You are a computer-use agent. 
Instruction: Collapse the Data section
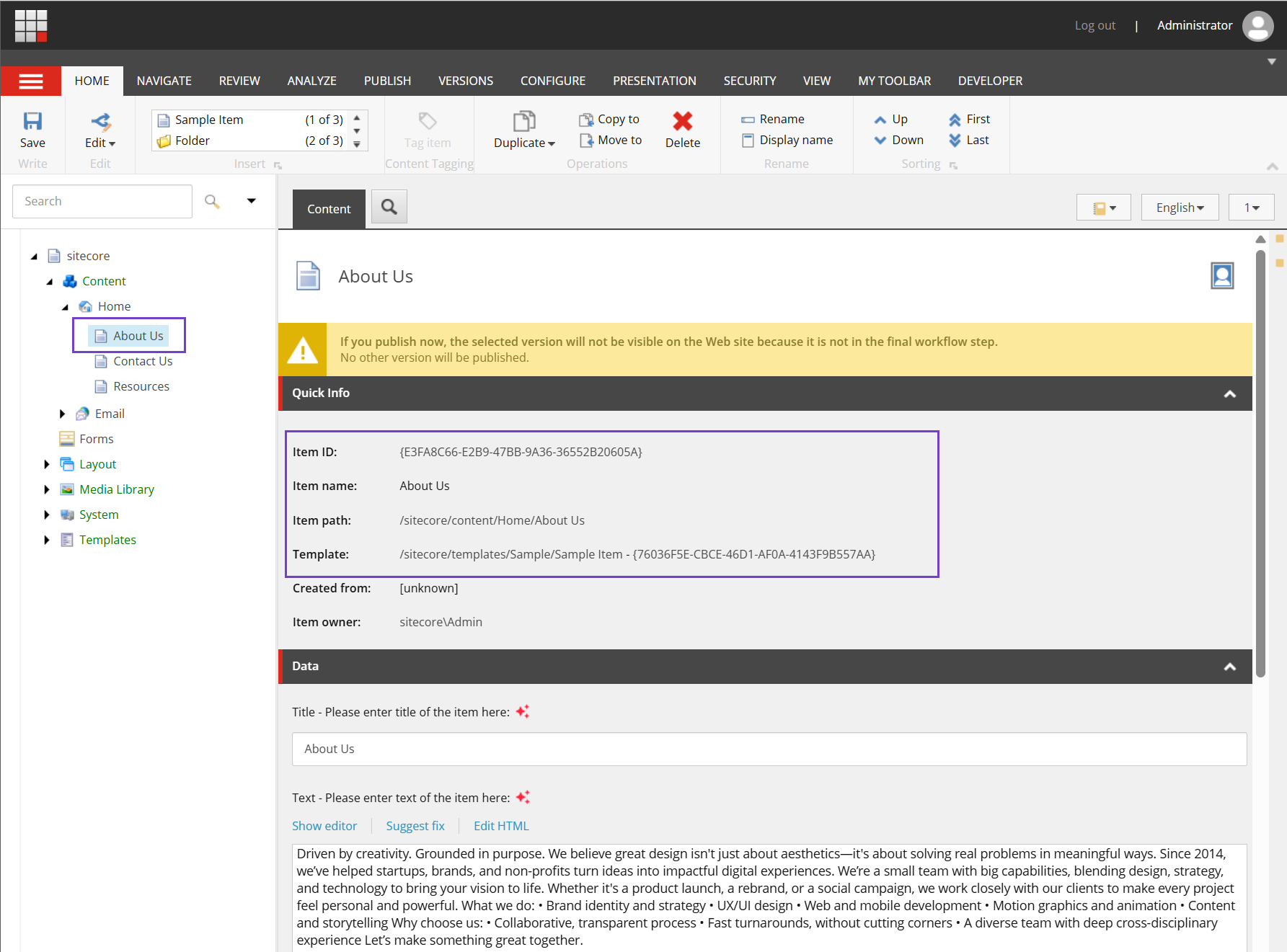pos(1230,667)
